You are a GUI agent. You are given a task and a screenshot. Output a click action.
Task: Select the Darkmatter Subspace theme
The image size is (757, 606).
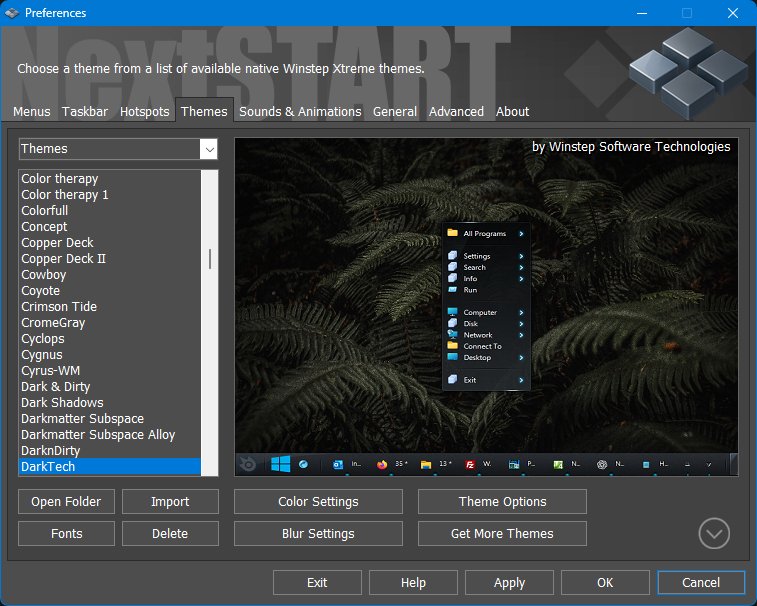point(110,418)
